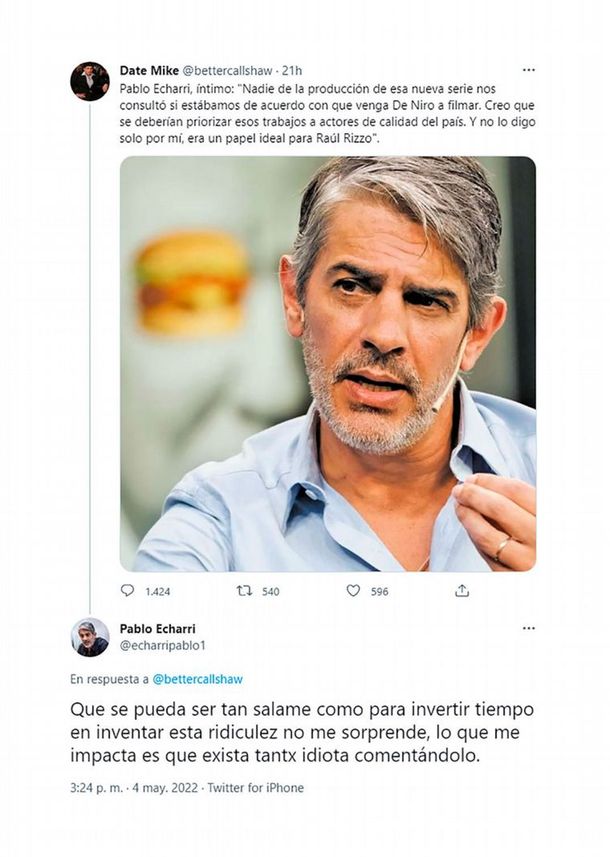Open the 21h timestamp of Date Mike's tweet
The image size is (610, 857).
click(292, 71)
